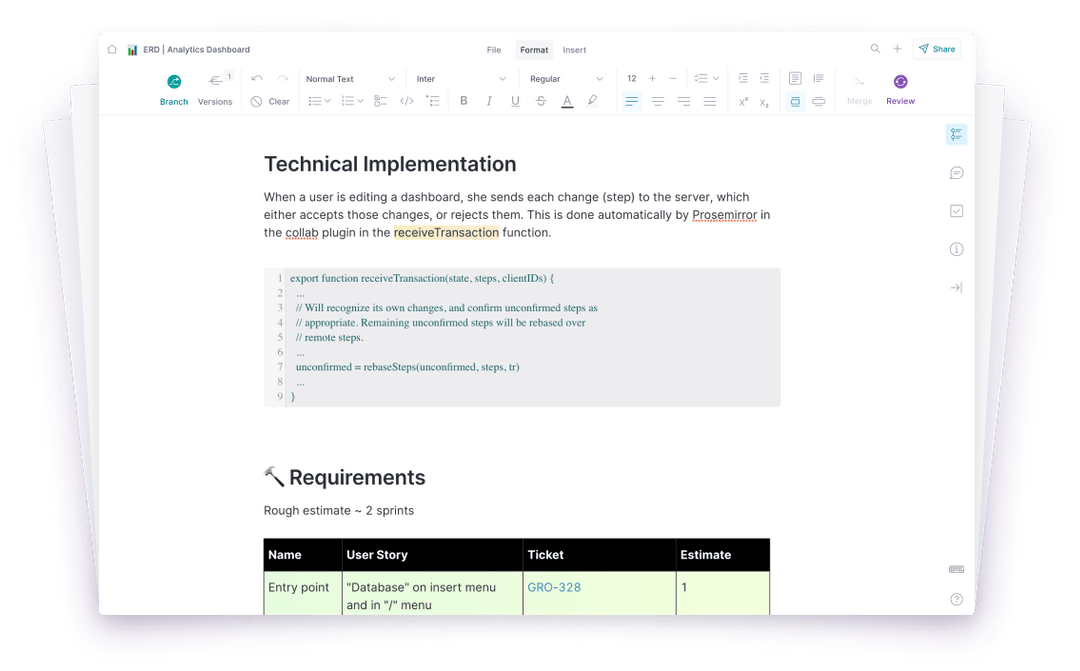Clear formatting with the Clear button
The image size is (1080, 671).
tap(270, 101)
